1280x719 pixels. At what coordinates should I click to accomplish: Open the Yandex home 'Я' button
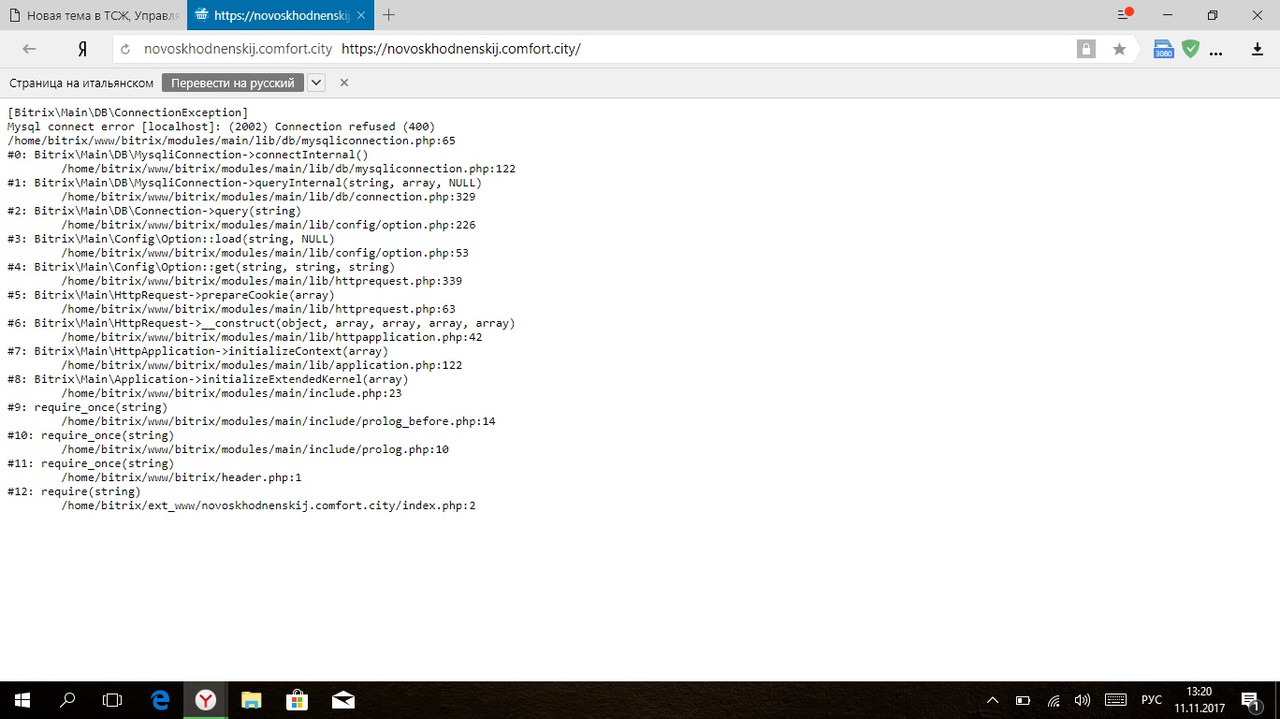click(x=83, y=49)
